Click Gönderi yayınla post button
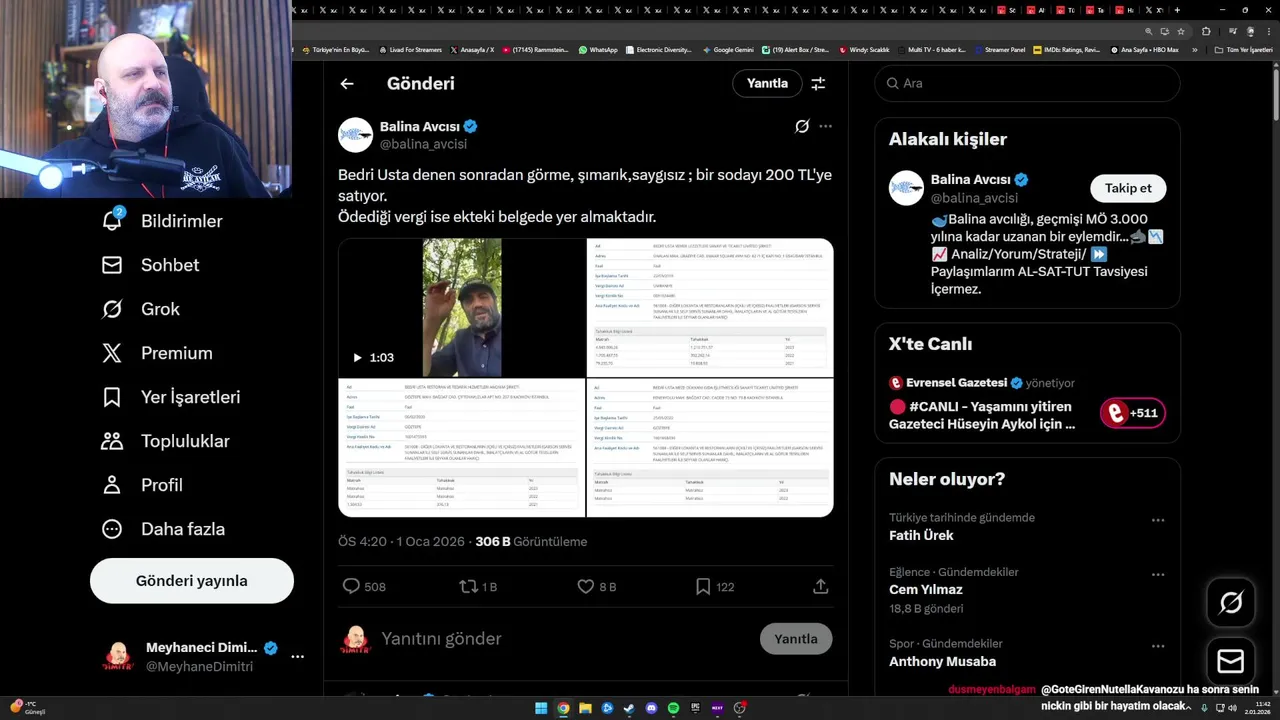 coord(192,581)
